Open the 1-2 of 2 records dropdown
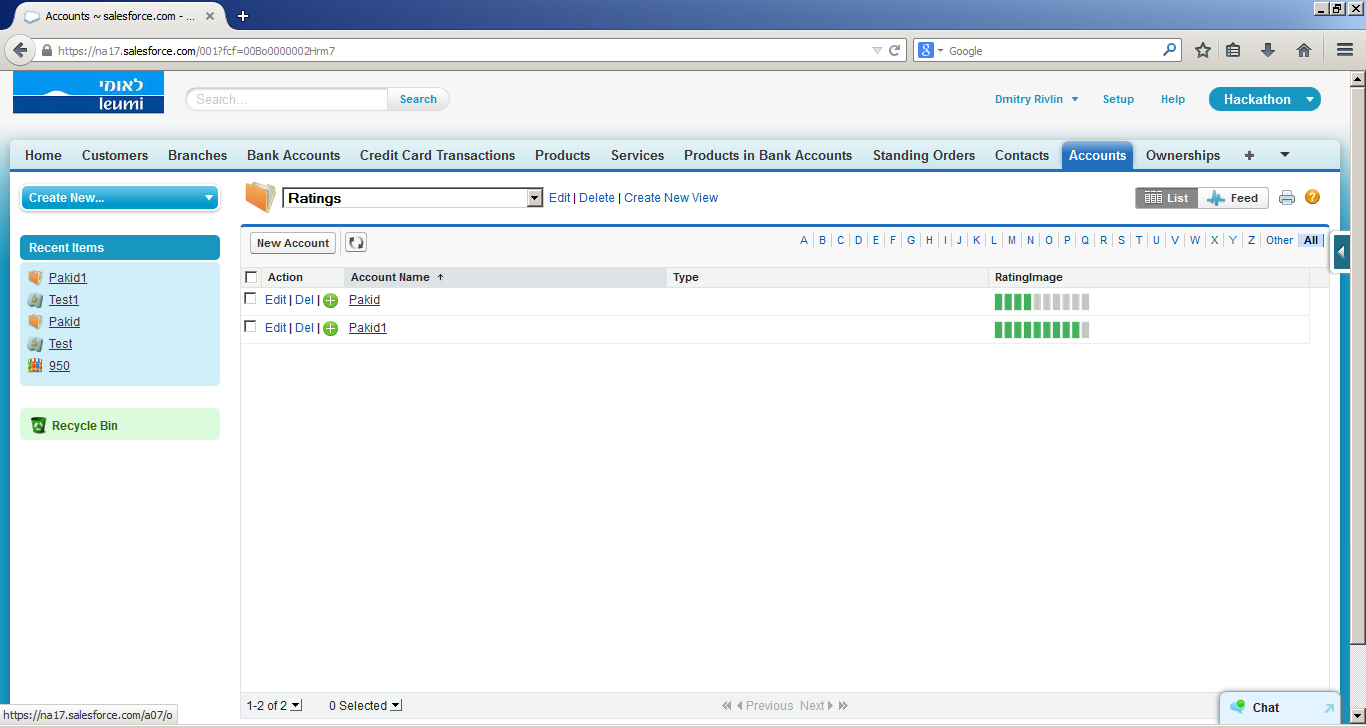Image resolution: width=1366 pixels, height=728 pixels. click(274, 706)
